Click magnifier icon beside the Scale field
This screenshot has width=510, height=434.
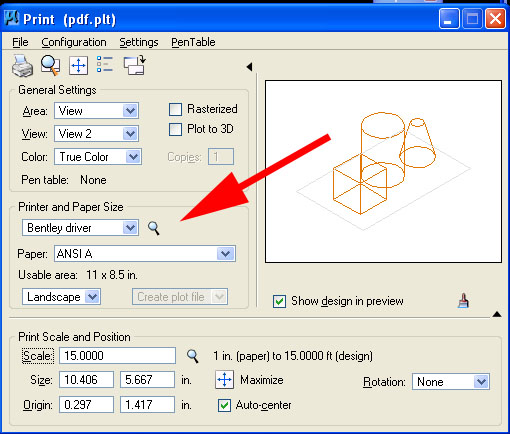[x=192, y=356]
